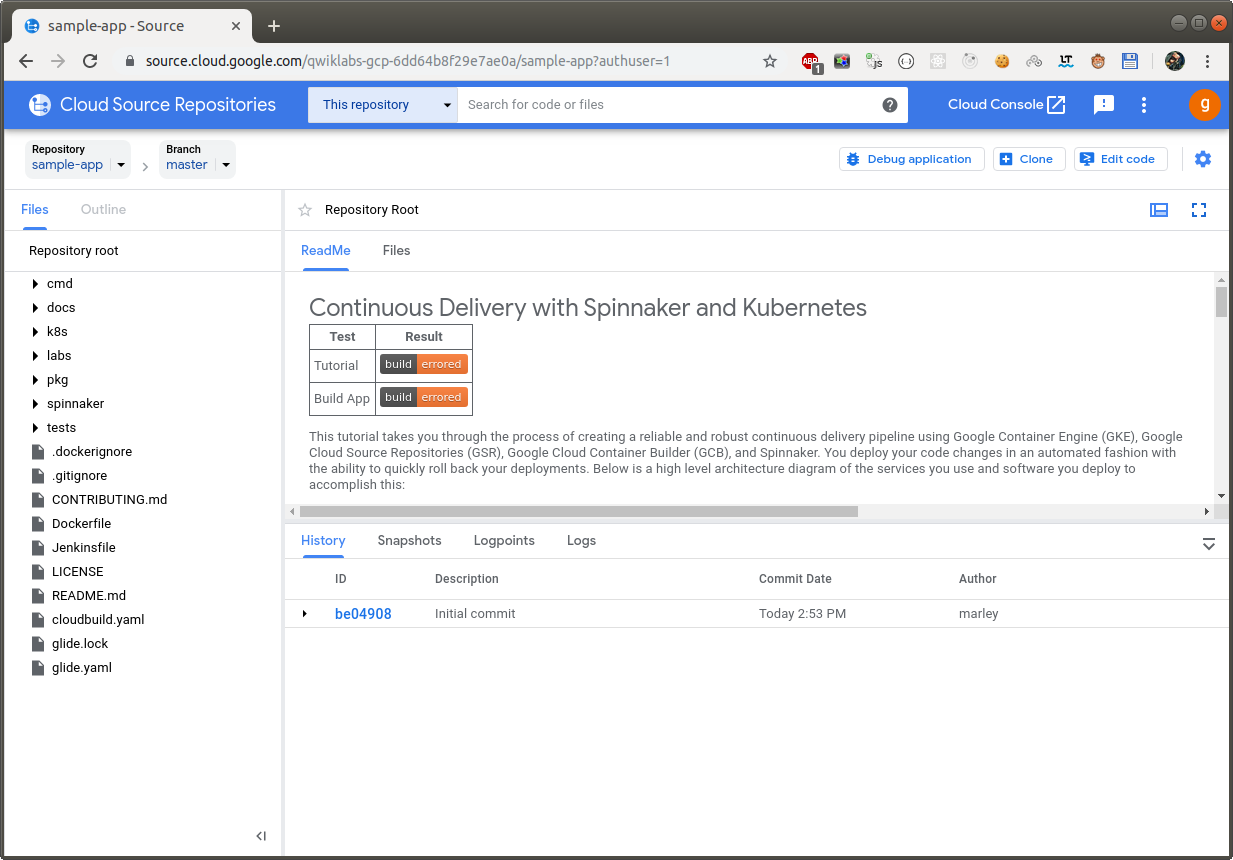Click the ReadMe vertical scrollbar thumb
The width and height of the screenshot is (1233, 860).
tap(1221, 301)
